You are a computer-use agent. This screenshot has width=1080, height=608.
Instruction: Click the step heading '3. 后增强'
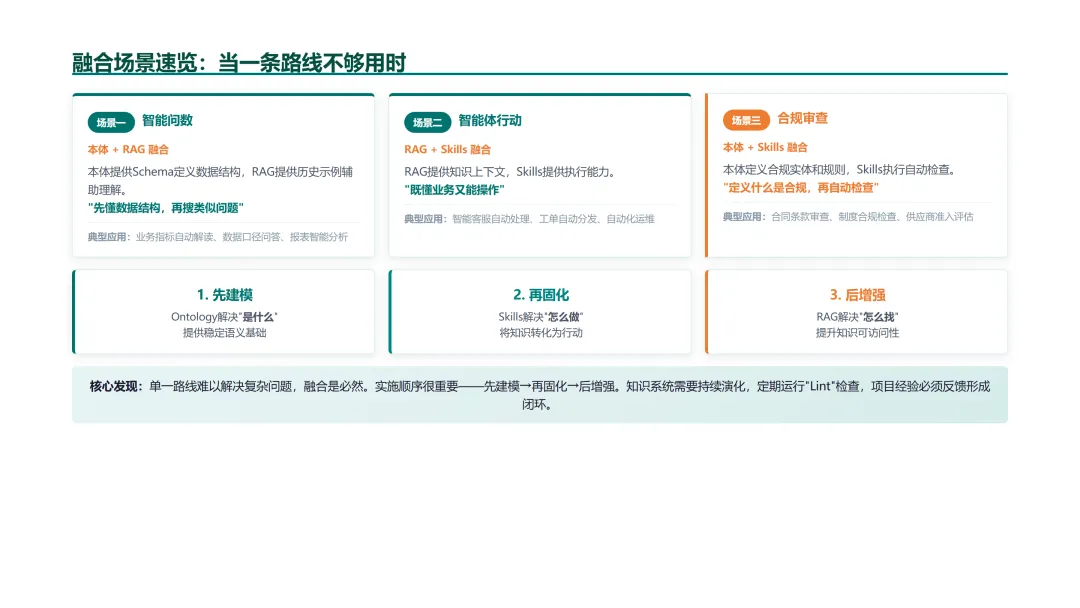click(x=858, y=295)
